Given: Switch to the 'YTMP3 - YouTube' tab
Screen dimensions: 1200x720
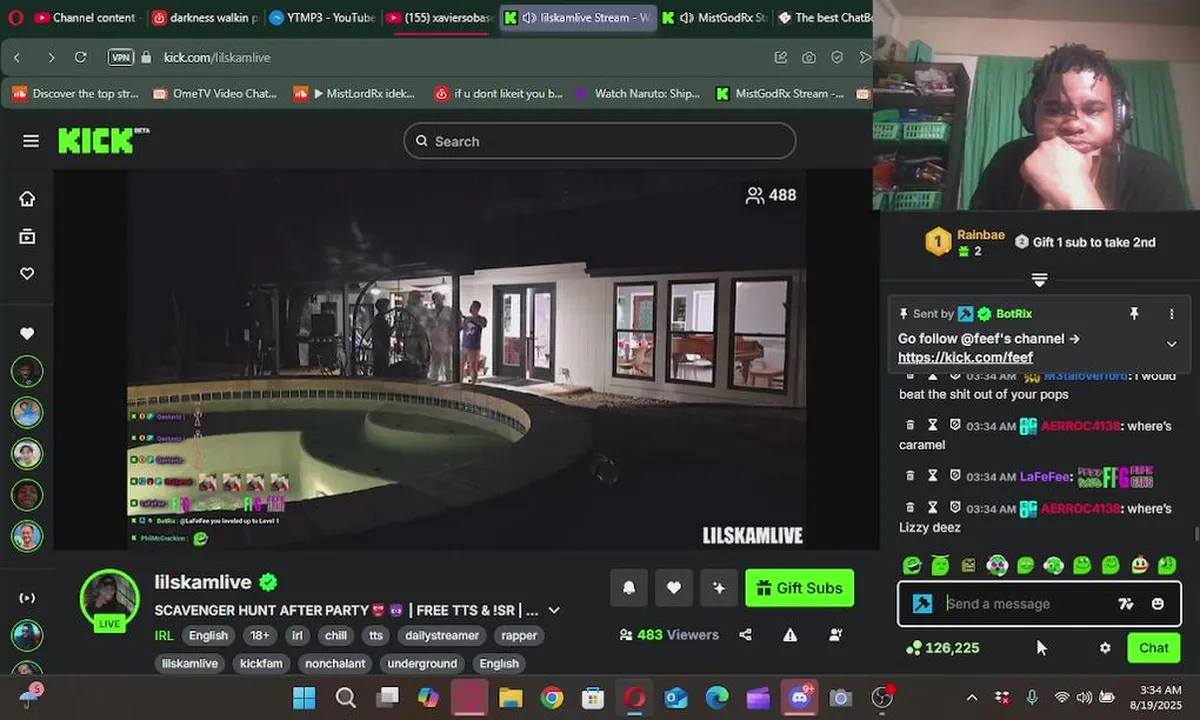Looking at the screenshot, I should coord(322,17).
